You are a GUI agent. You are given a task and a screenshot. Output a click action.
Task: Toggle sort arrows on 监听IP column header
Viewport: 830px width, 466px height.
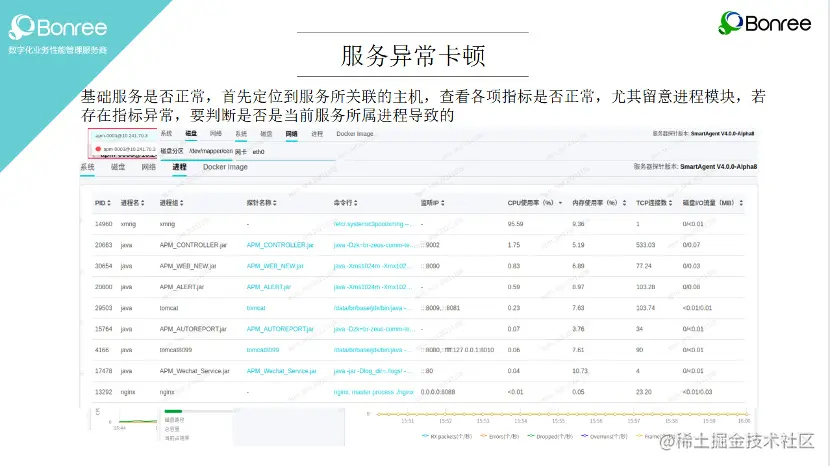[x=443, y=203]
